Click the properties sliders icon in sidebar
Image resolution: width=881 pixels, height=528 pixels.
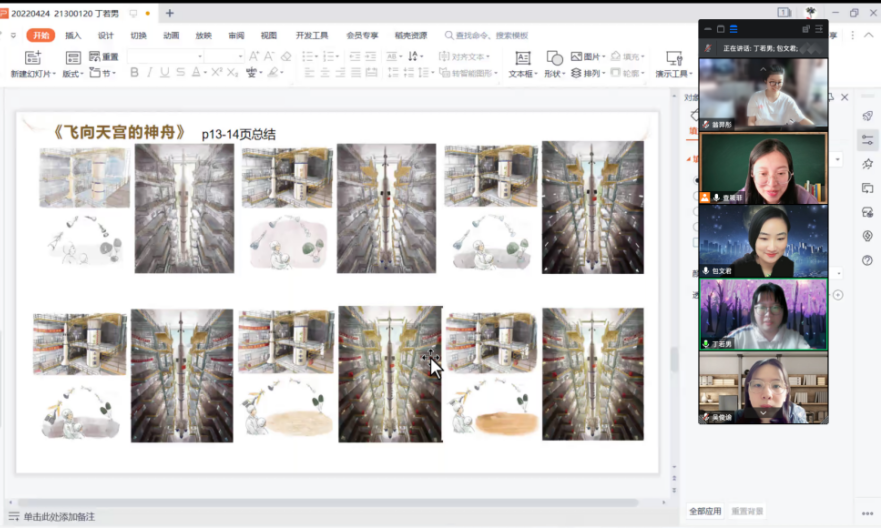(x=868, y=140)
